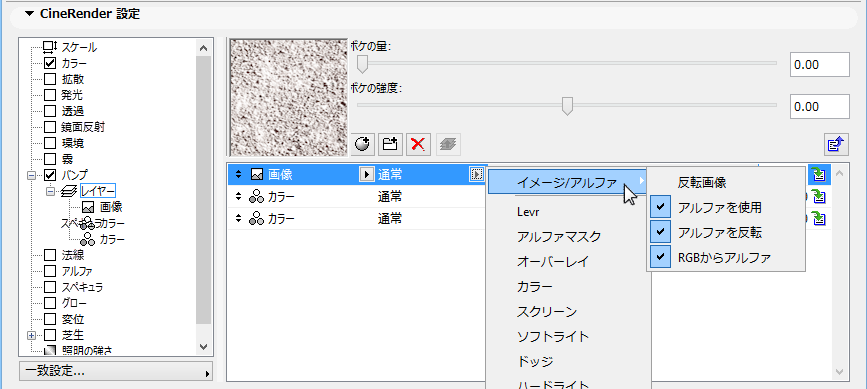Click the ボケの量 value field

(x=820, y=65)
